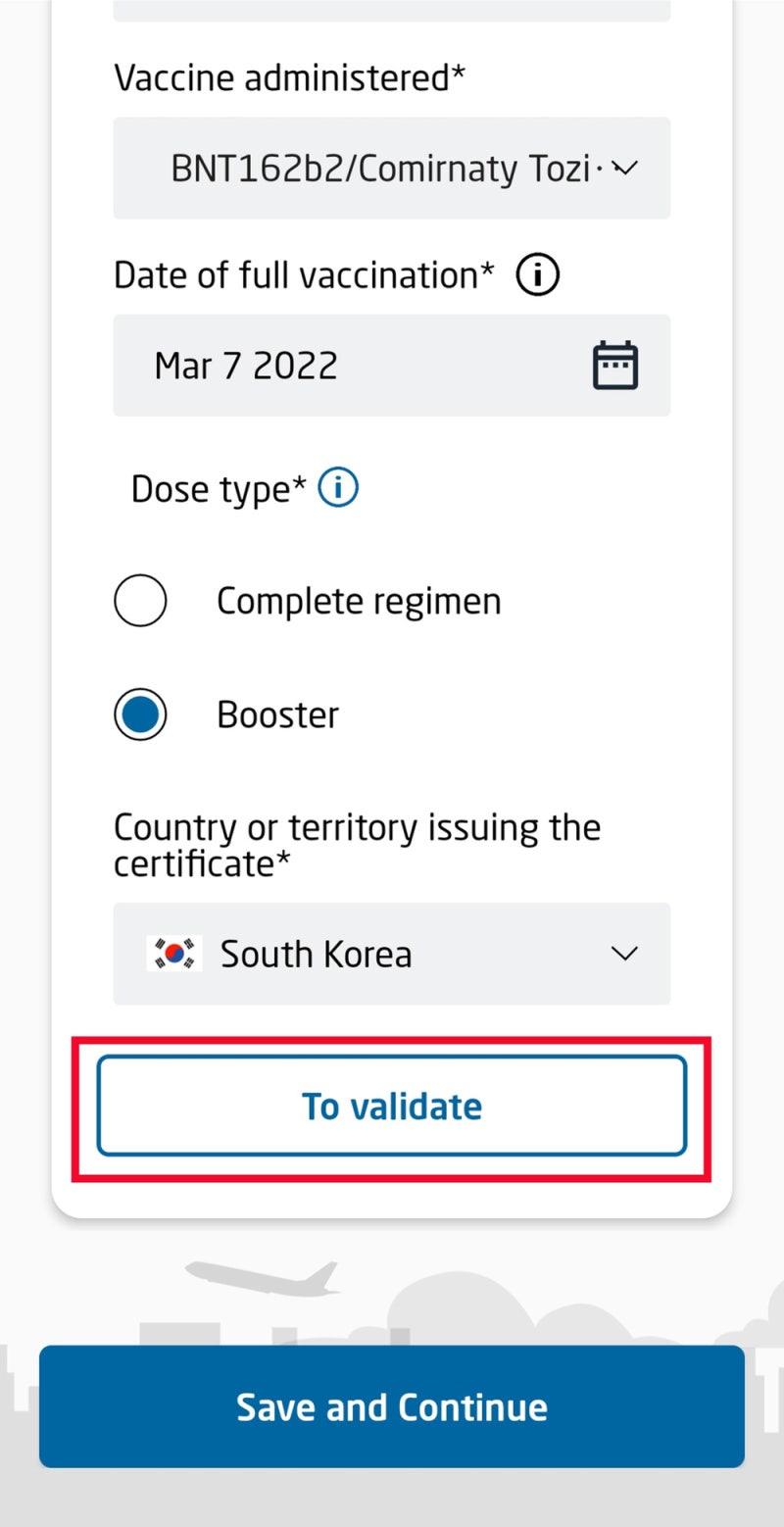Tap the Vaccine administered label
Viewport: 784px width, 1527px height.
pyautogui.click(x=289, y=77)
